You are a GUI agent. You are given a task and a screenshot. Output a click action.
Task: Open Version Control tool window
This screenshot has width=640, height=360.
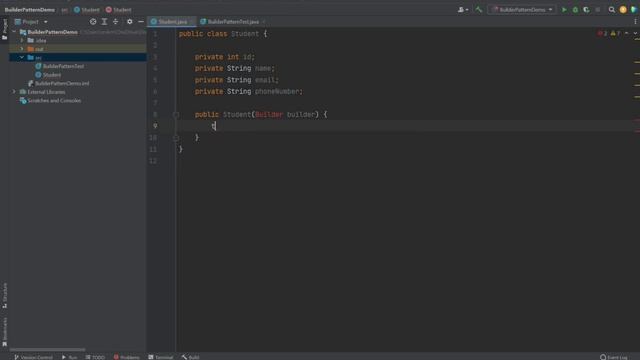33,357
